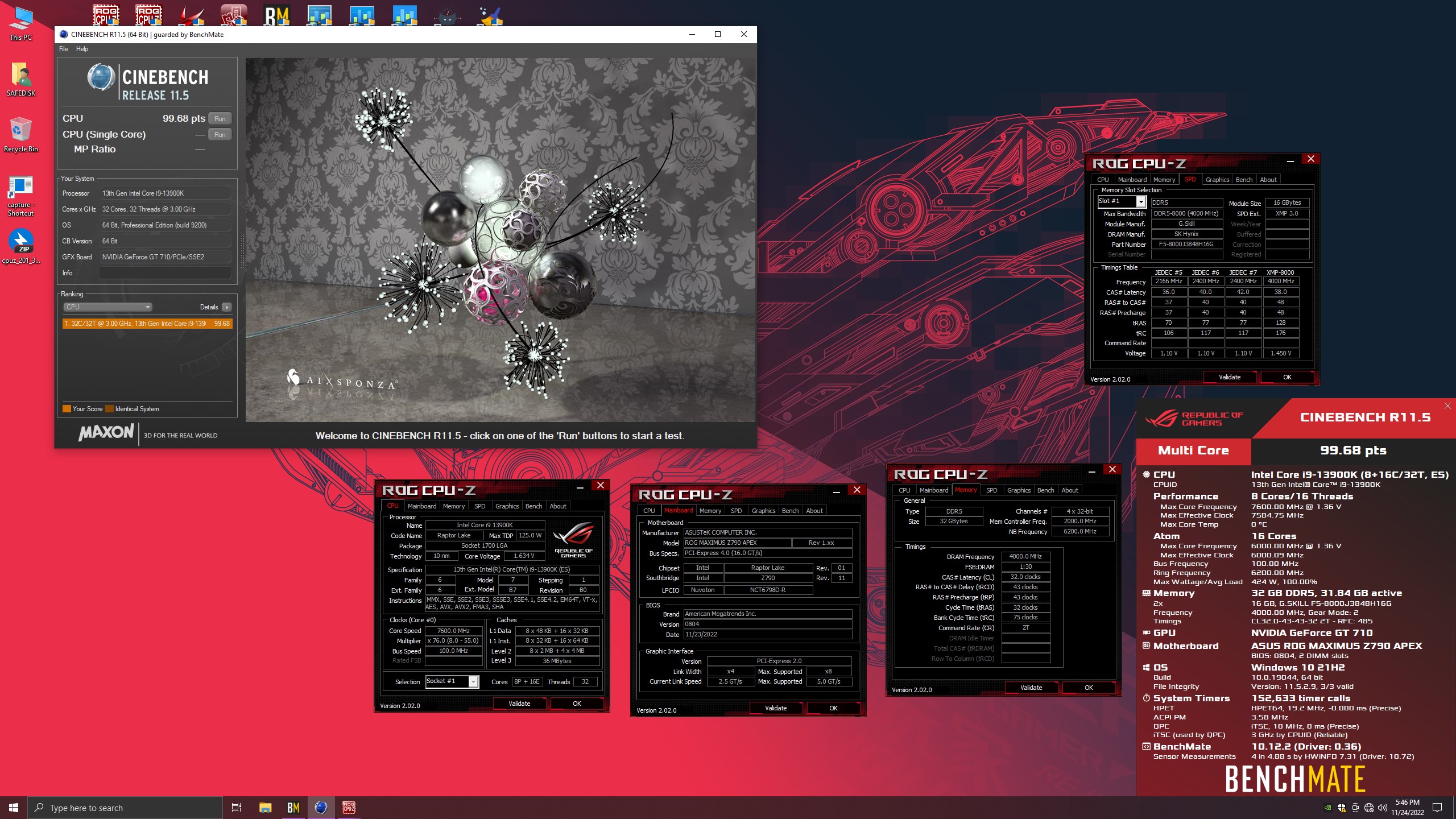Launch the cat-face gauge desktop shortcut

click(x=448, y=16)
